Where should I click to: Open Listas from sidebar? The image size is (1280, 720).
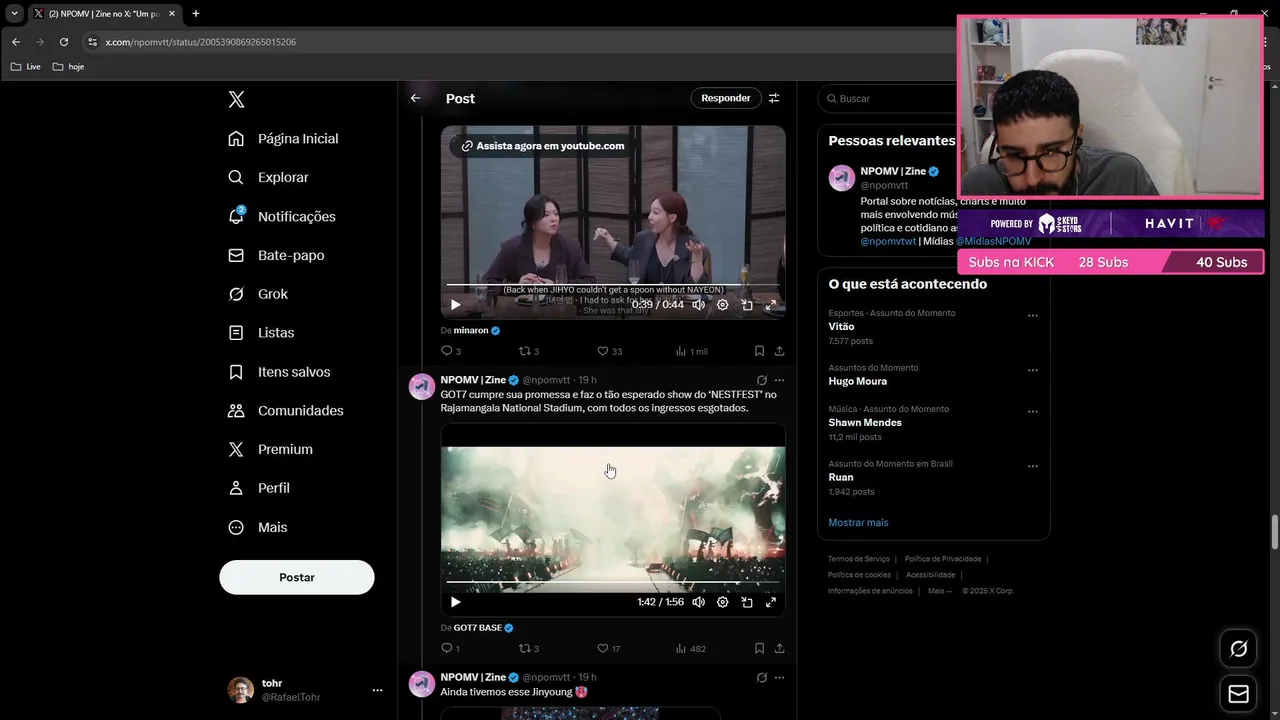(x=261, y=332)
